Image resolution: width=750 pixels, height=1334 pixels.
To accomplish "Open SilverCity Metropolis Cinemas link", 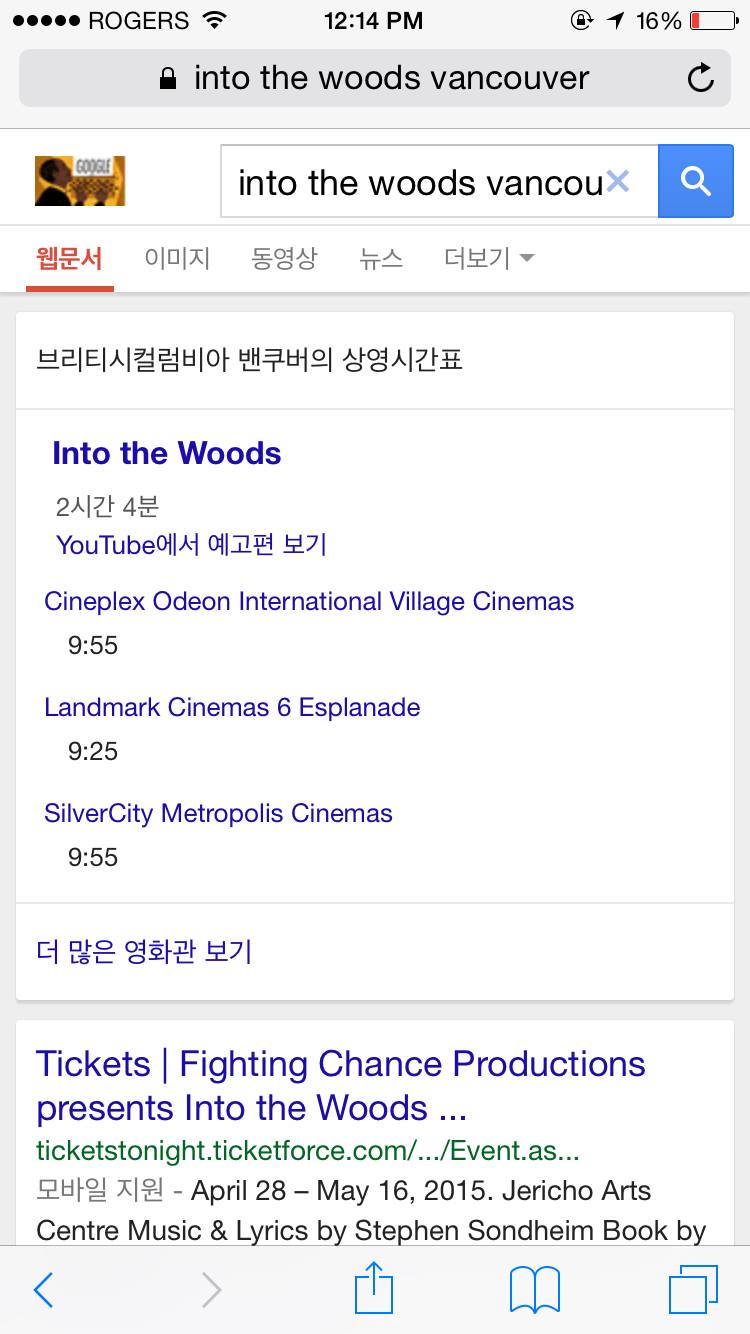I will pos(218,813).
